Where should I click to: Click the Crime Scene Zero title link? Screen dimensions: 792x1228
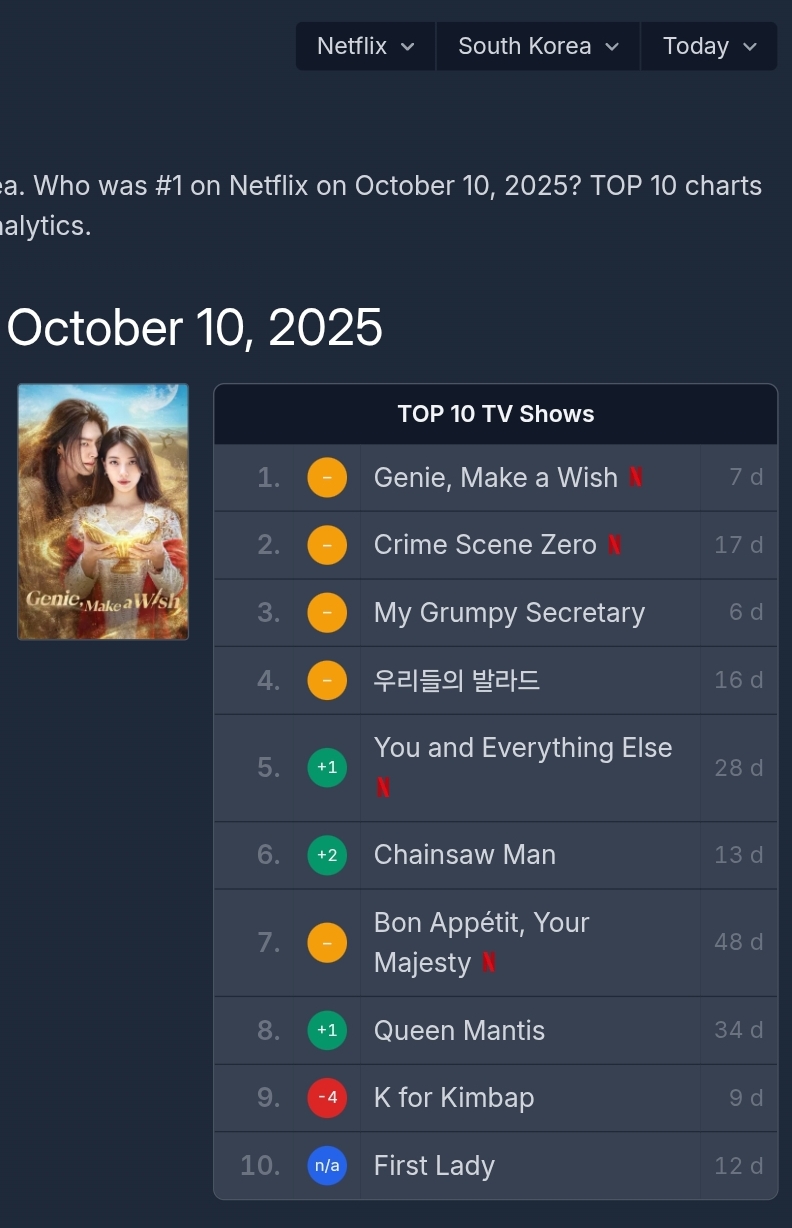point(485,545)
